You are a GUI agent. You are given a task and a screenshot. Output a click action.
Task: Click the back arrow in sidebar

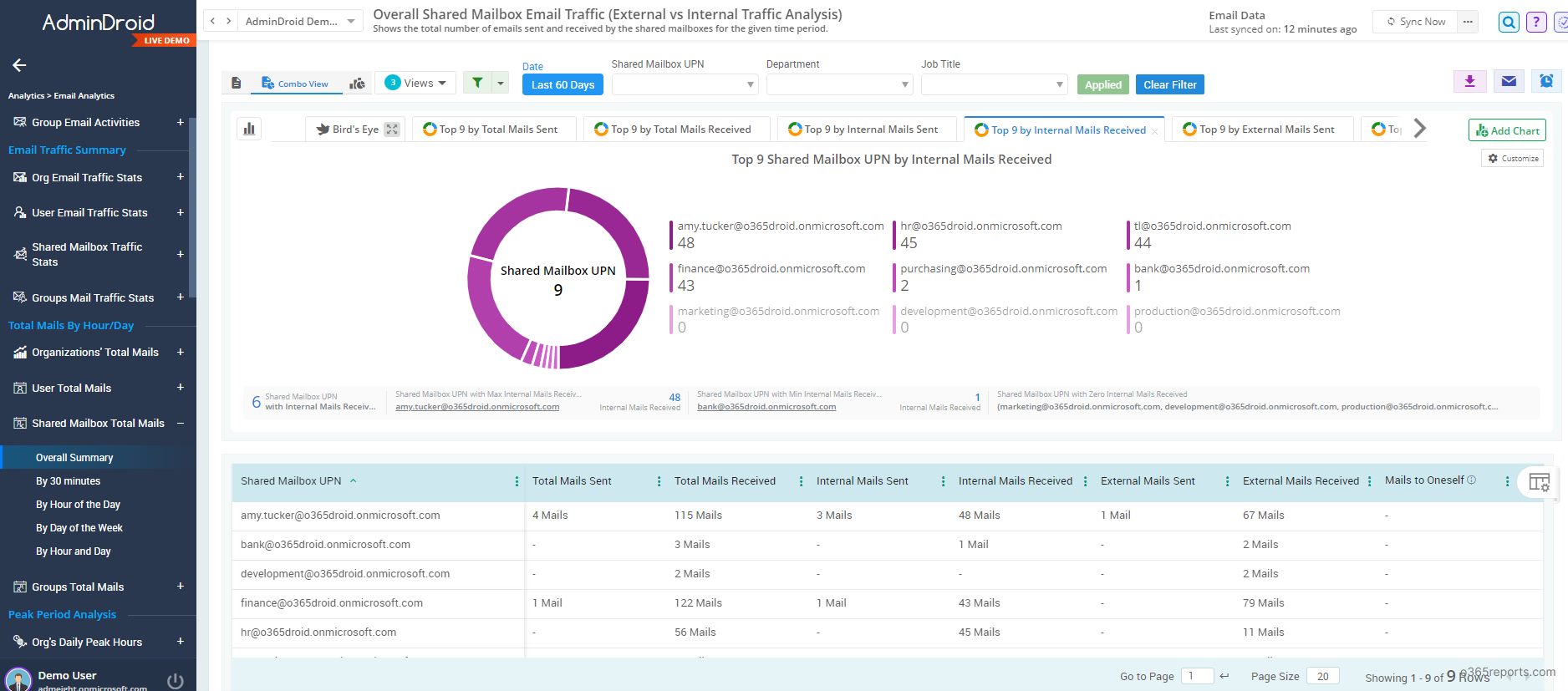tap(19, 65)
